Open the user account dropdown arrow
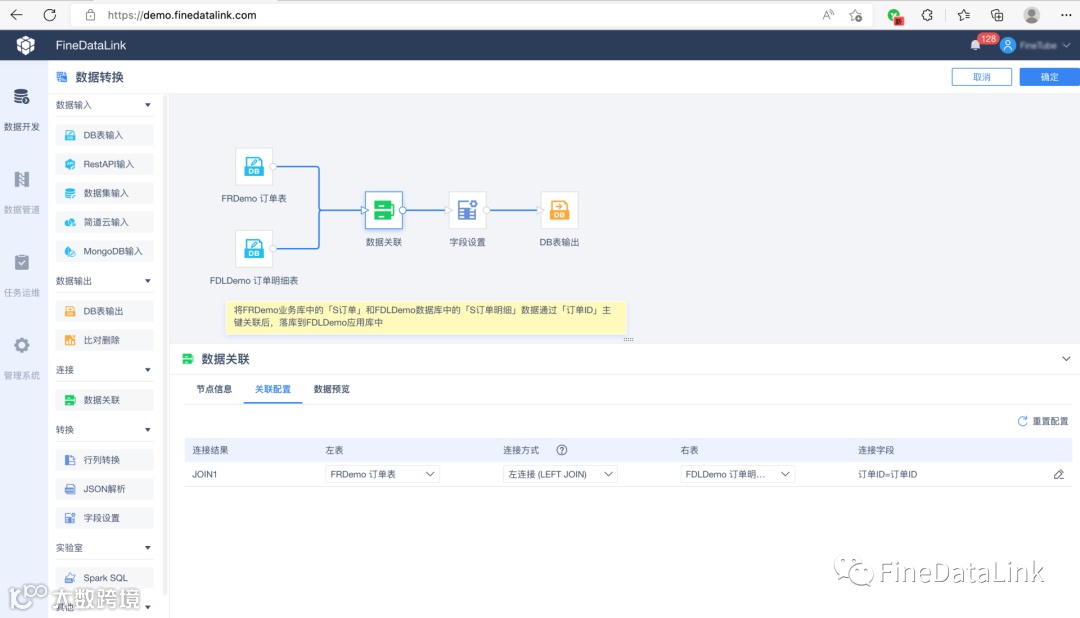The height and width of the screenshot is (618, 1080). [1066, 45]
